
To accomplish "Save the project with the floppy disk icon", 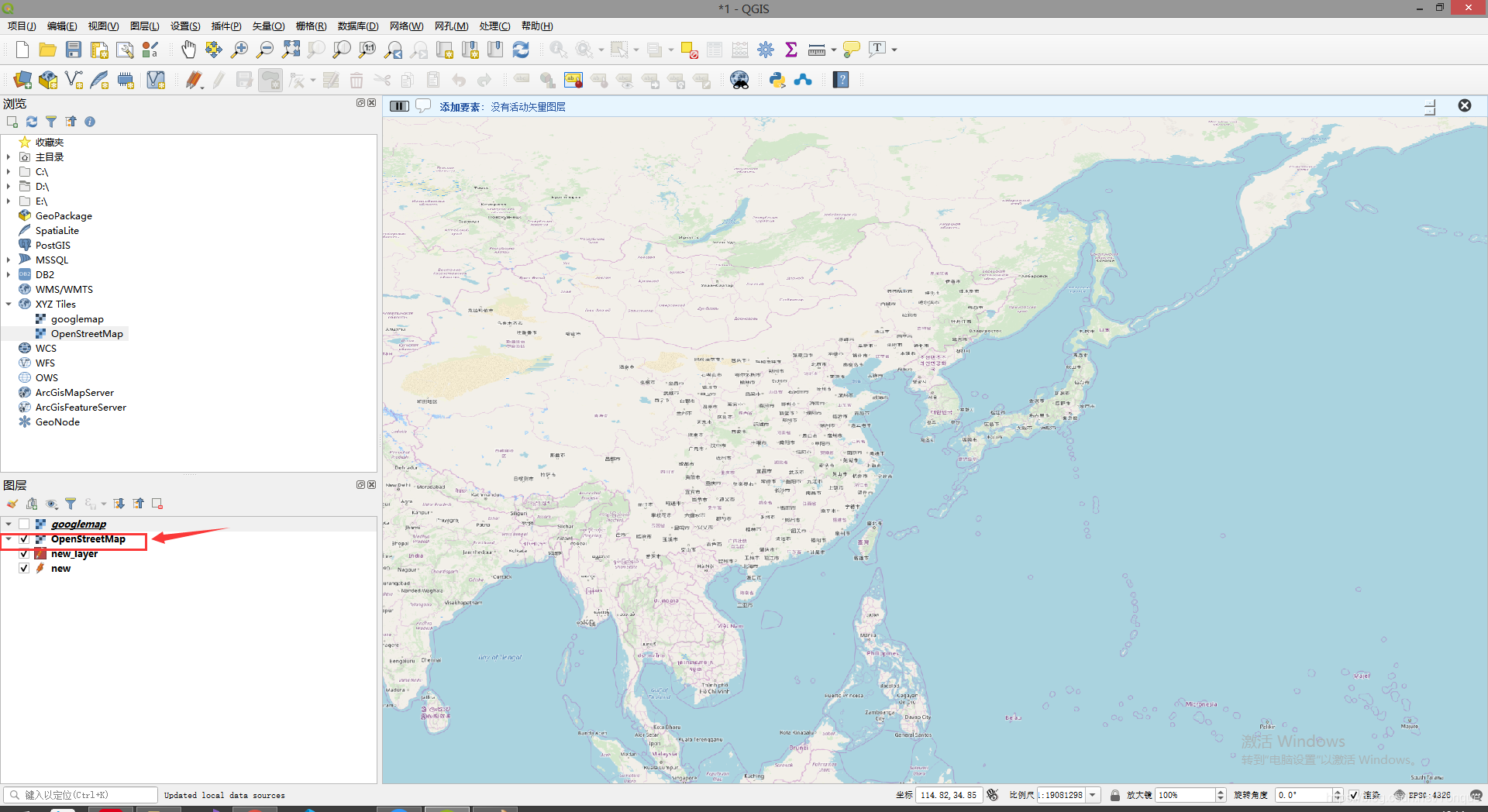I will click(74, 50).
